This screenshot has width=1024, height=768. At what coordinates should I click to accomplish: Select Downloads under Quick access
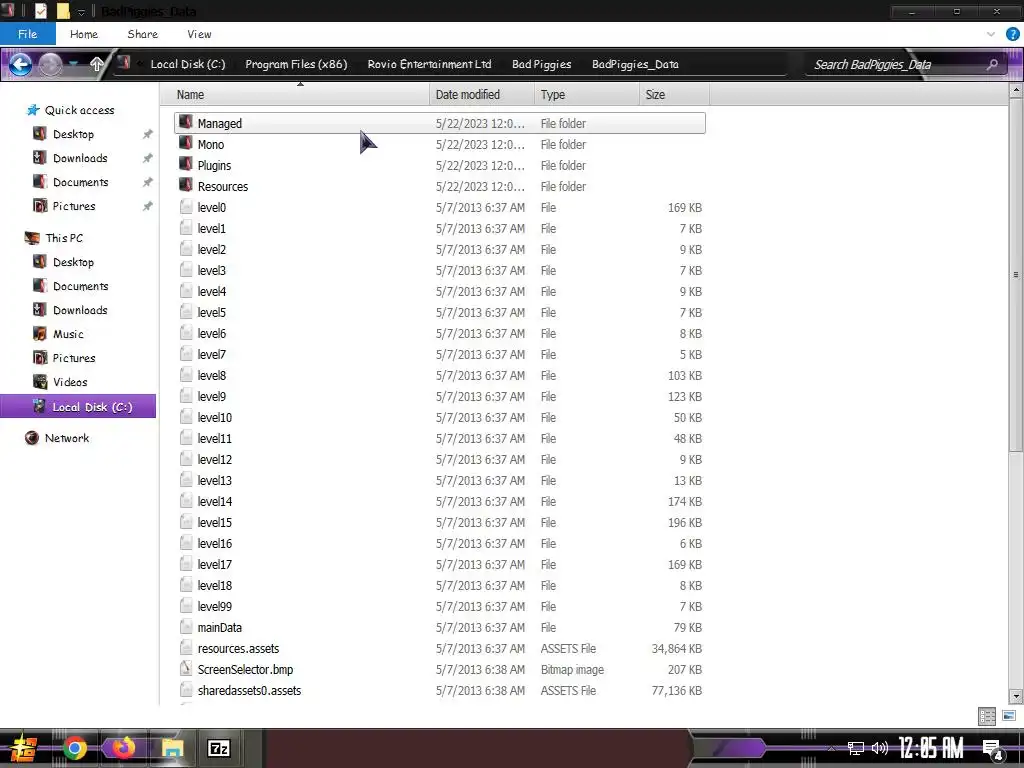pyautogui.click(x=80, y=158)
